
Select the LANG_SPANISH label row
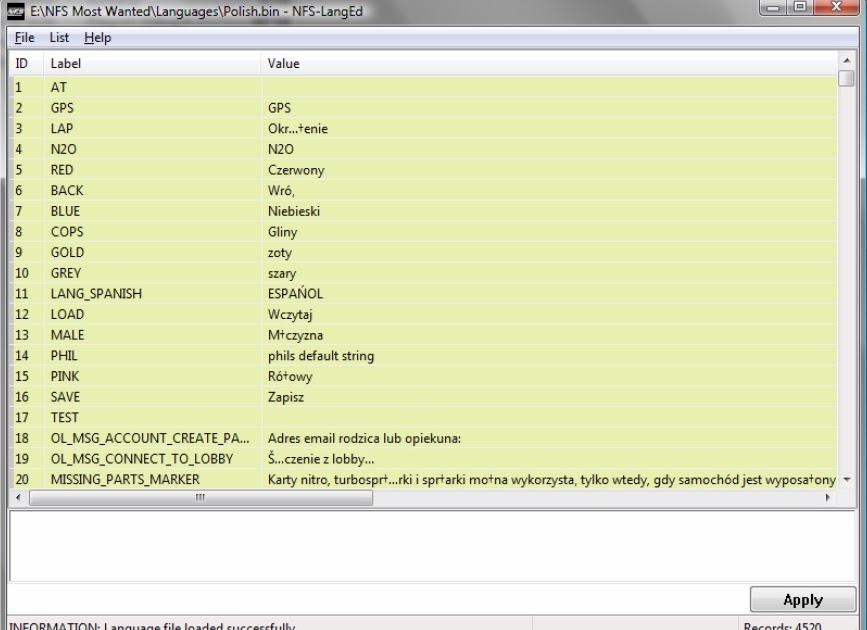point(423,294)
